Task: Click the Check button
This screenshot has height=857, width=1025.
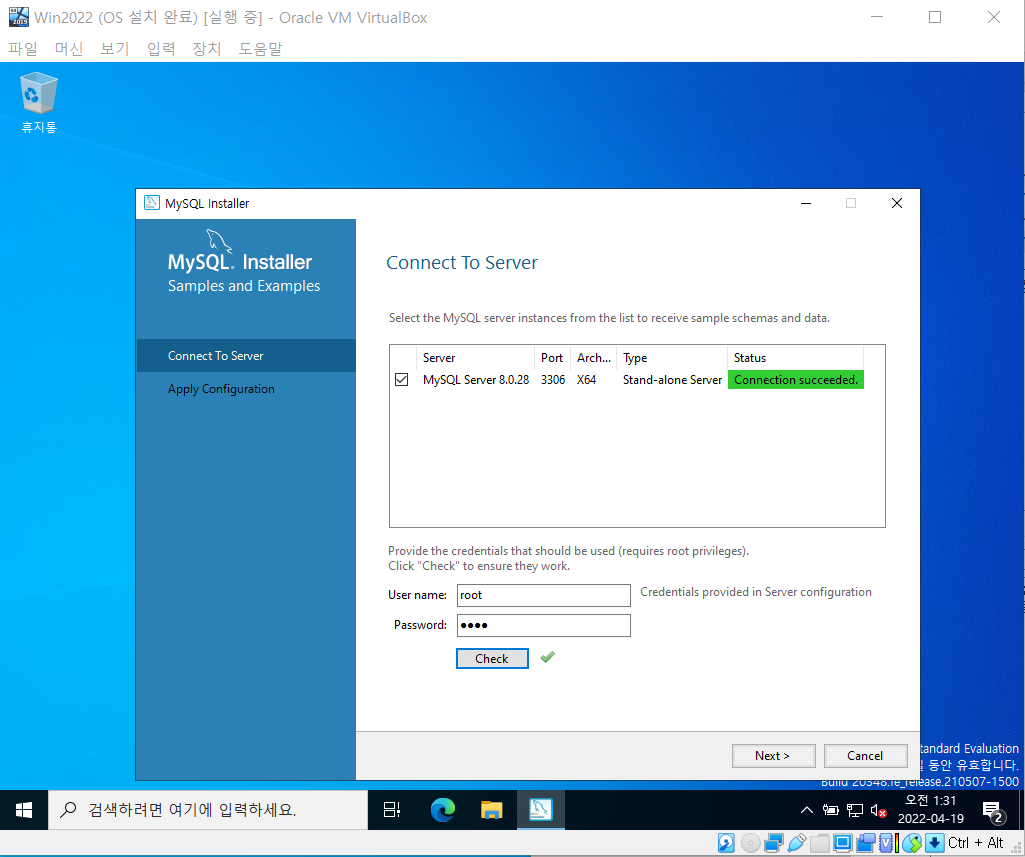Action: [x=492, y=658]
